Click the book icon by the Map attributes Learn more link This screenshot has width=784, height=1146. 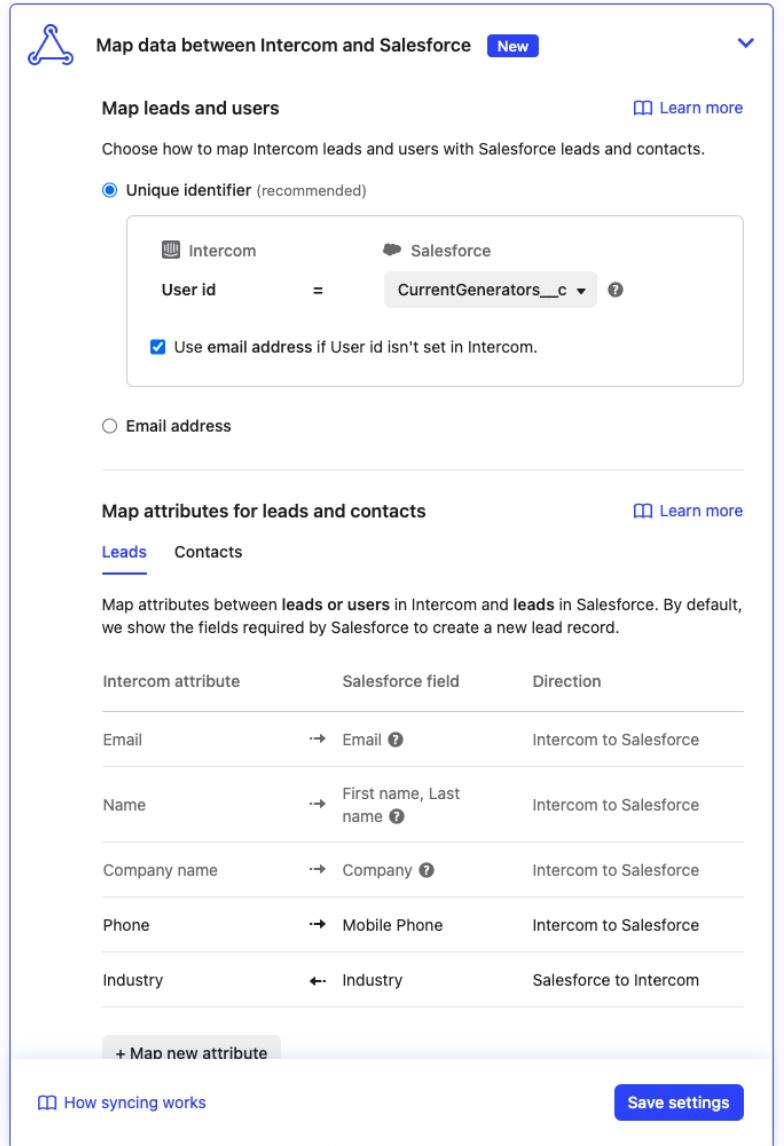click(643, 511)
